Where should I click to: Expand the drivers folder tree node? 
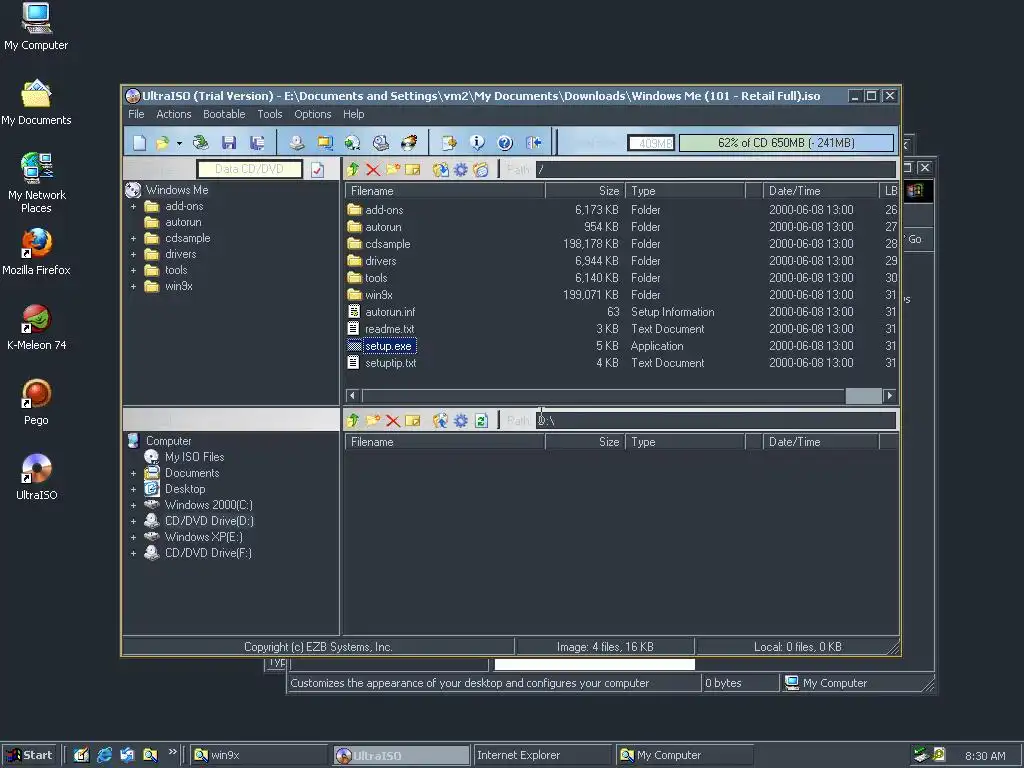click(x=133, y=255)
